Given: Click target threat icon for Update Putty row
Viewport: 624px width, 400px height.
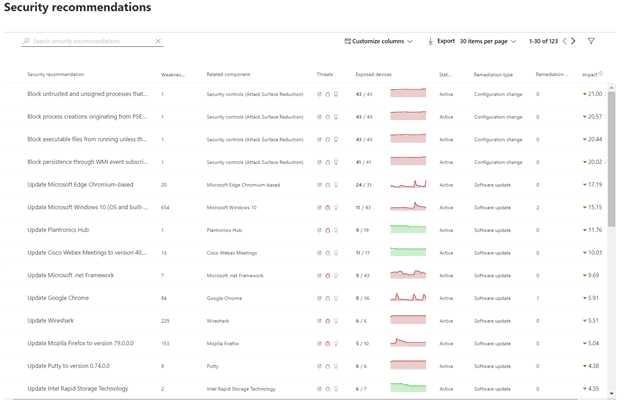Looking at the screenshot, I should (319, 366).
